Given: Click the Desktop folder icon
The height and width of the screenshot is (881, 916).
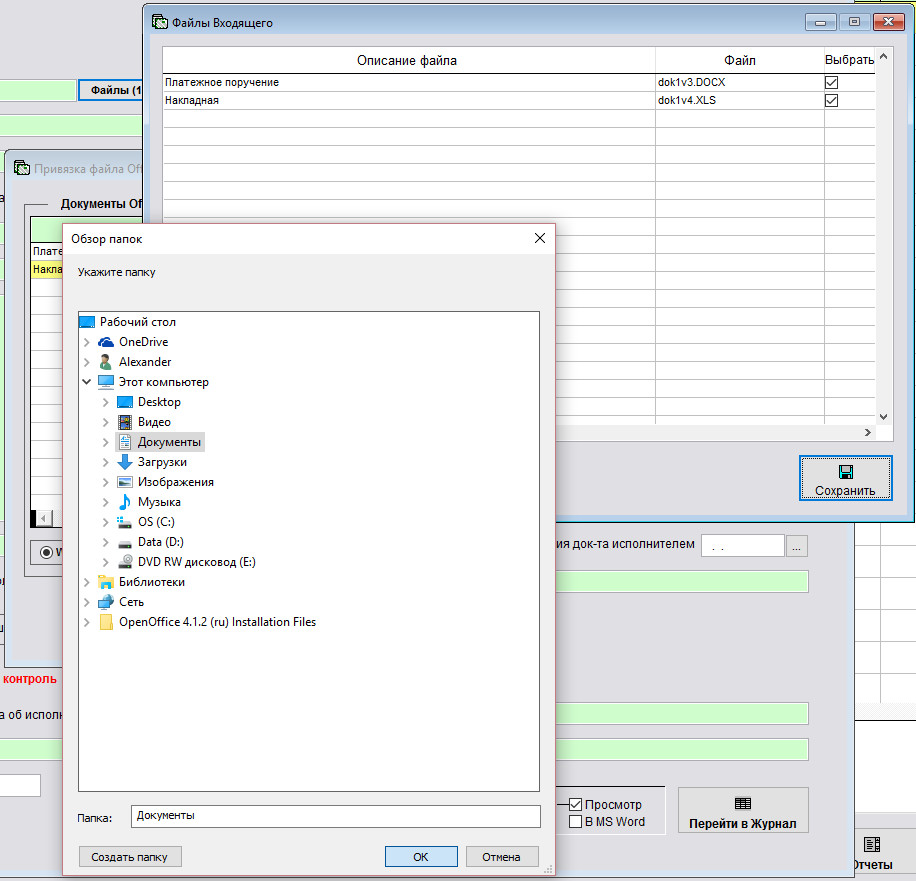Looking at the screenshot, I should (124, 402).
